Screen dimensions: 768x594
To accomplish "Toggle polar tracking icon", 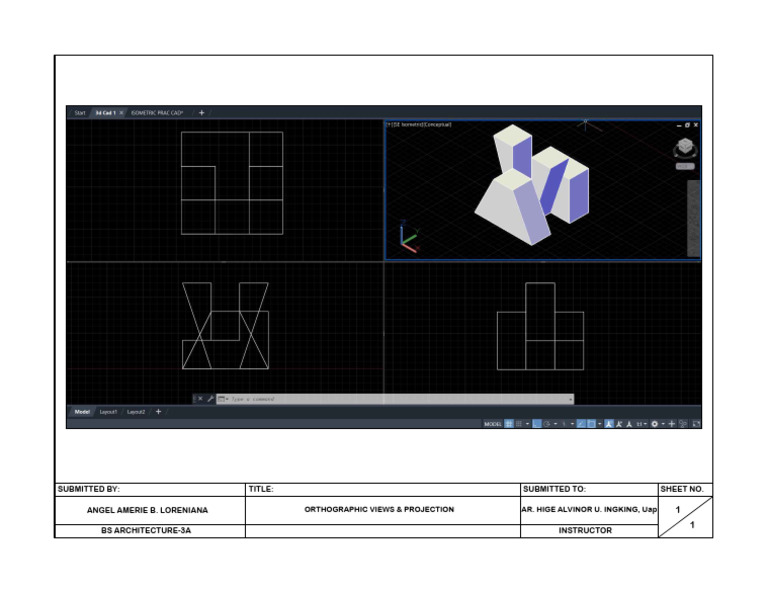I will 547,424.
